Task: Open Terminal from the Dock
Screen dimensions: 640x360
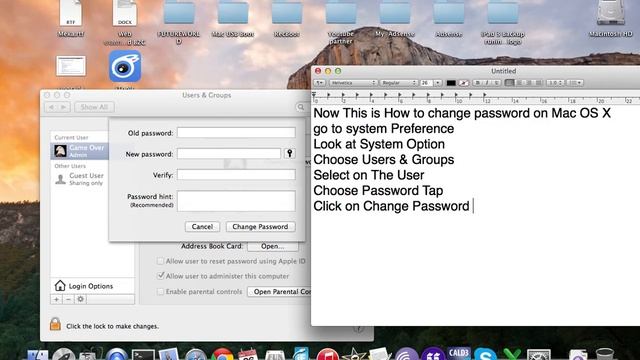Action: coord(143,354)
